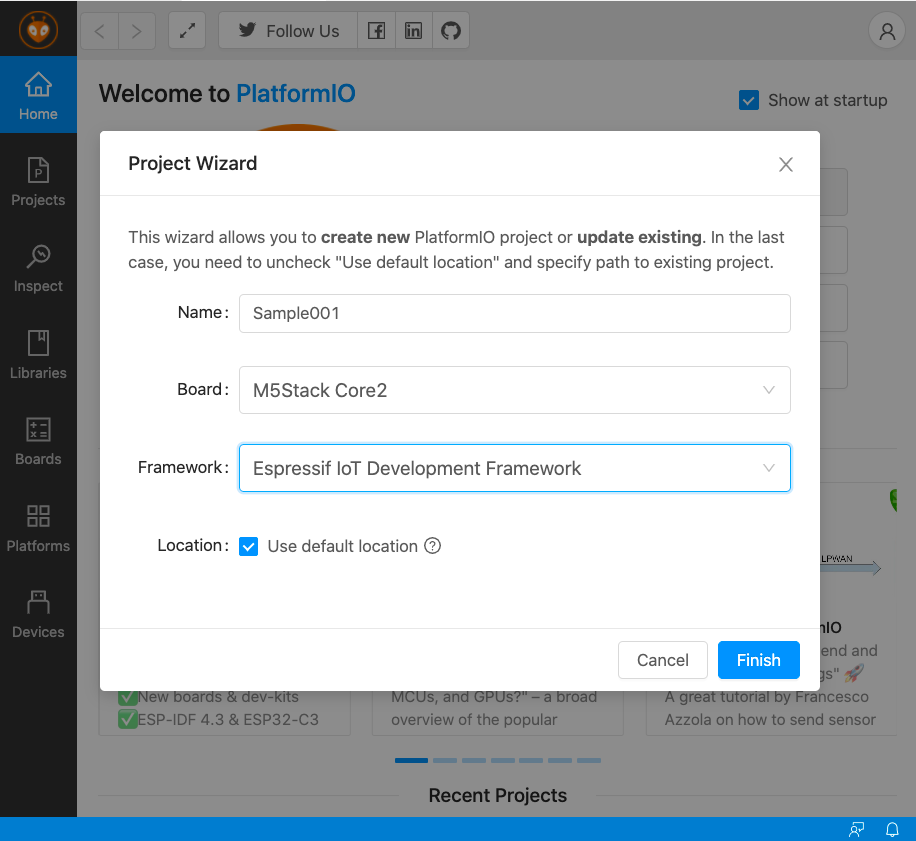916x841 pixels.
Task: Click the Follow Us button
Action: [x=287, y=30]
